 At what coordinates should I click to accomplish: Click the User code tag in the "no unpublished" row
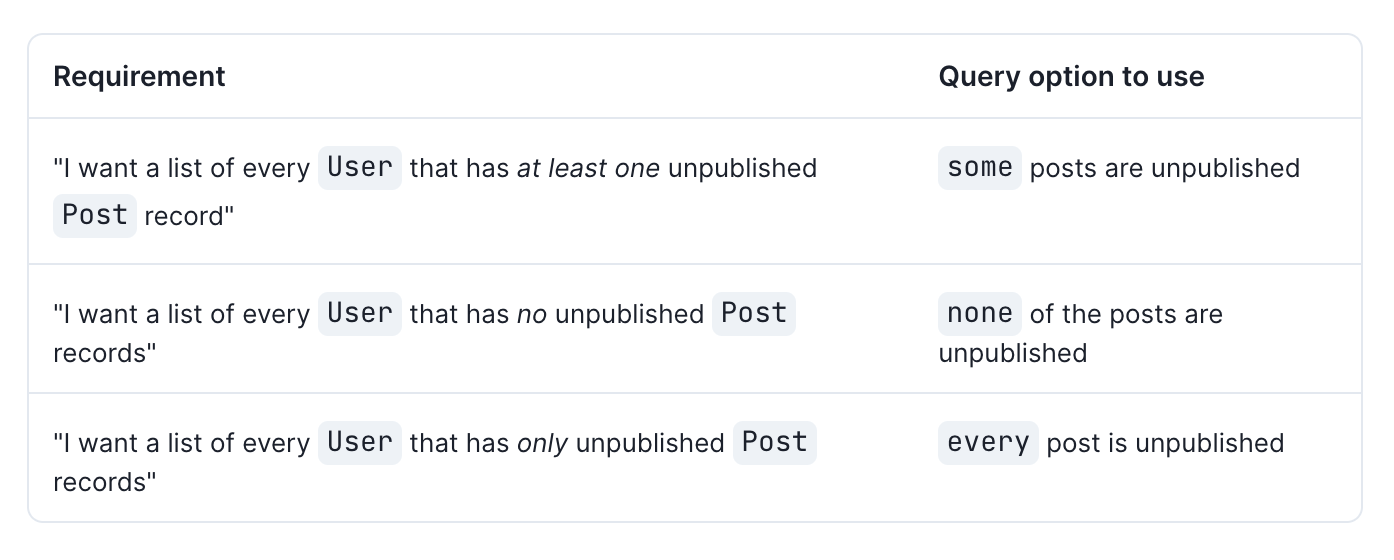[x=360, y=313]
